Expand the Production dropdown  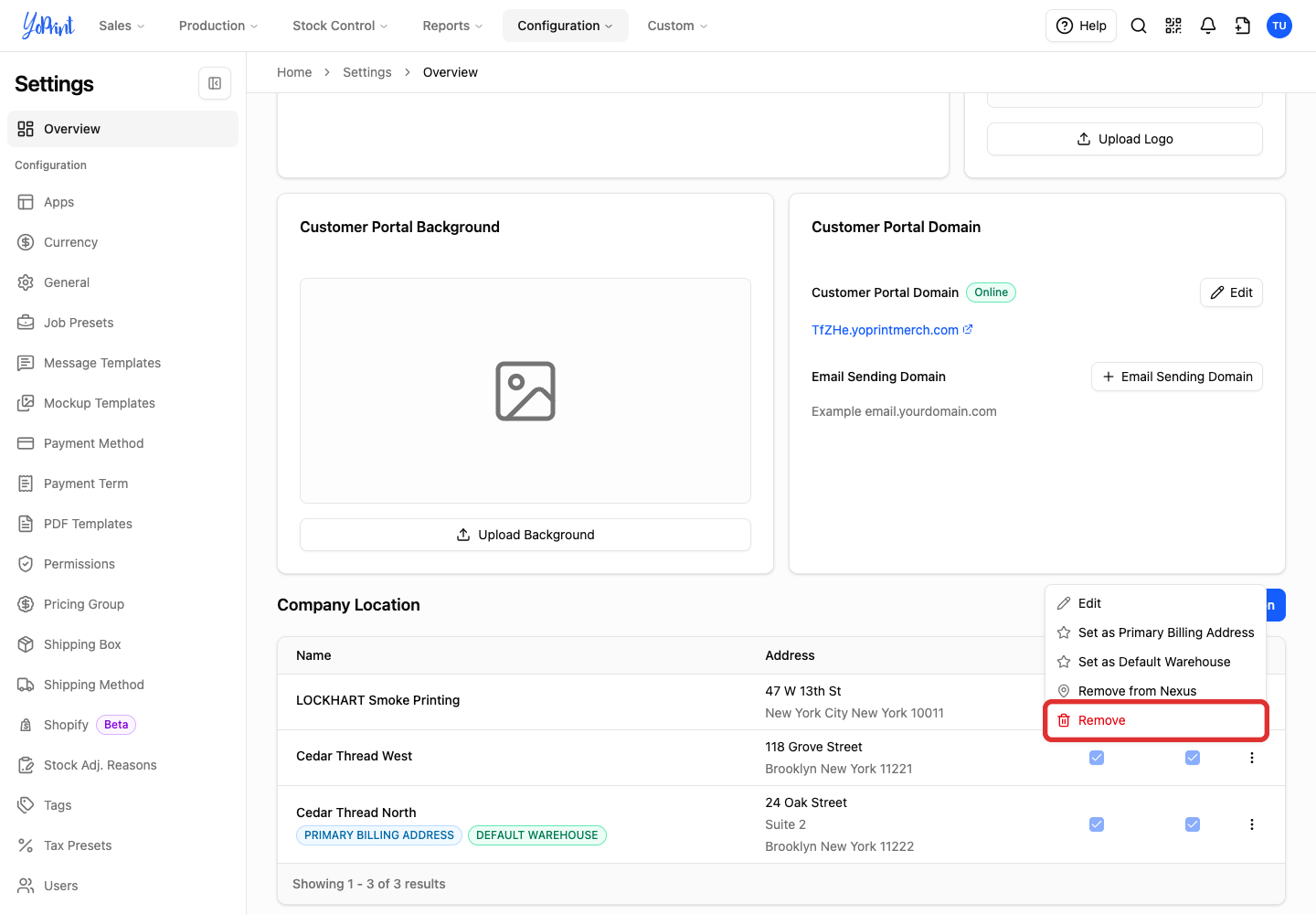click(218, 26)
